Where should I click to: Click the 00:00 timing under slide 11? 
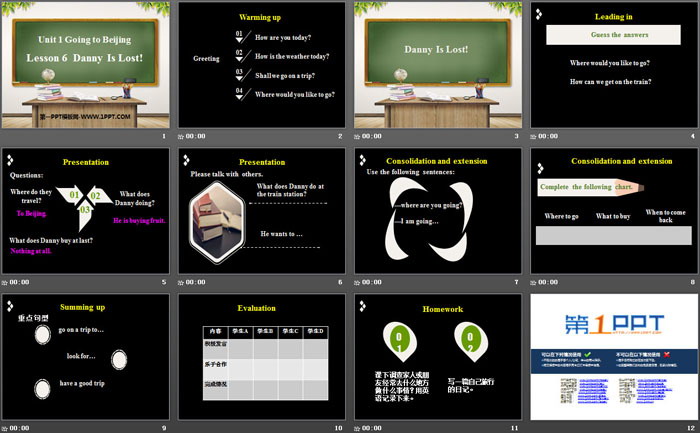pos(372,428)
